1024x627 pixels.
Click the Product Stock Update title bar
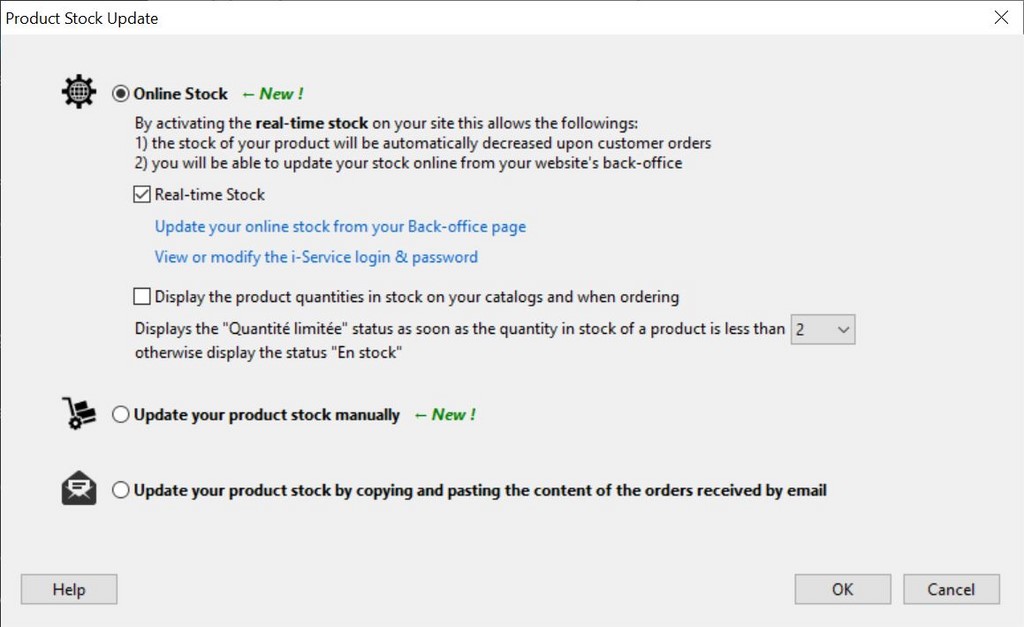click(400, 17)
